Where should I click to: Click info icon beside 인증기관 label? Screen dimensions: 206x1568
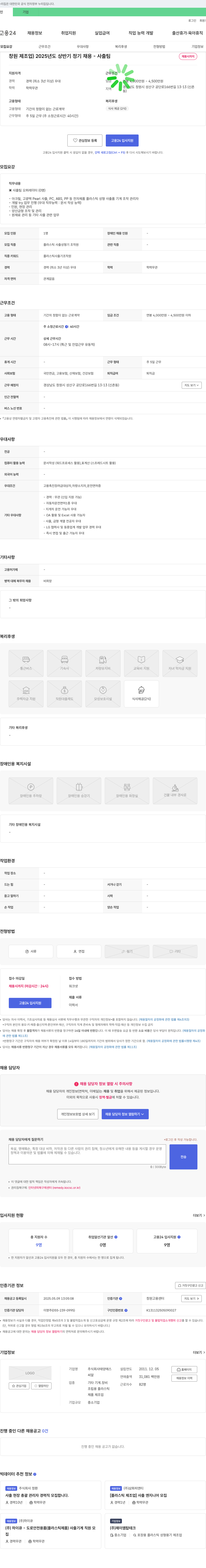pos(121,1298)
